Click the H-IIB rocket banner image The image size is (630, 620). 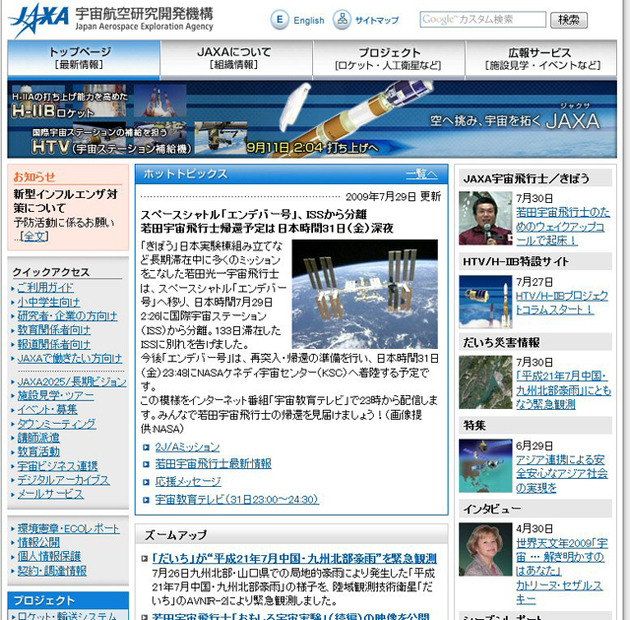(312, 119)
